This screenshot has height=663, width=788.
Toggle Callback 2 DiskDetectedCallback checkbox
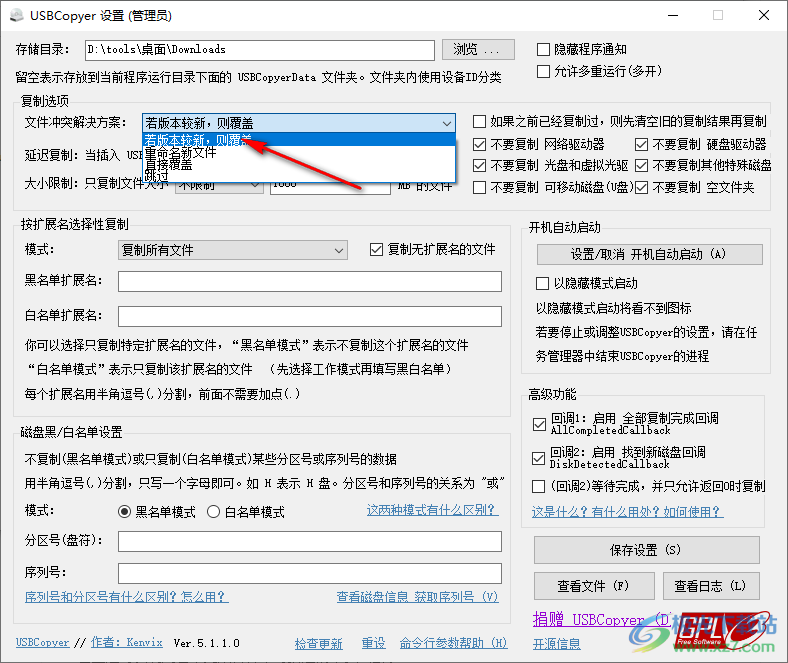pyautogui.click(x=538, y=458)
